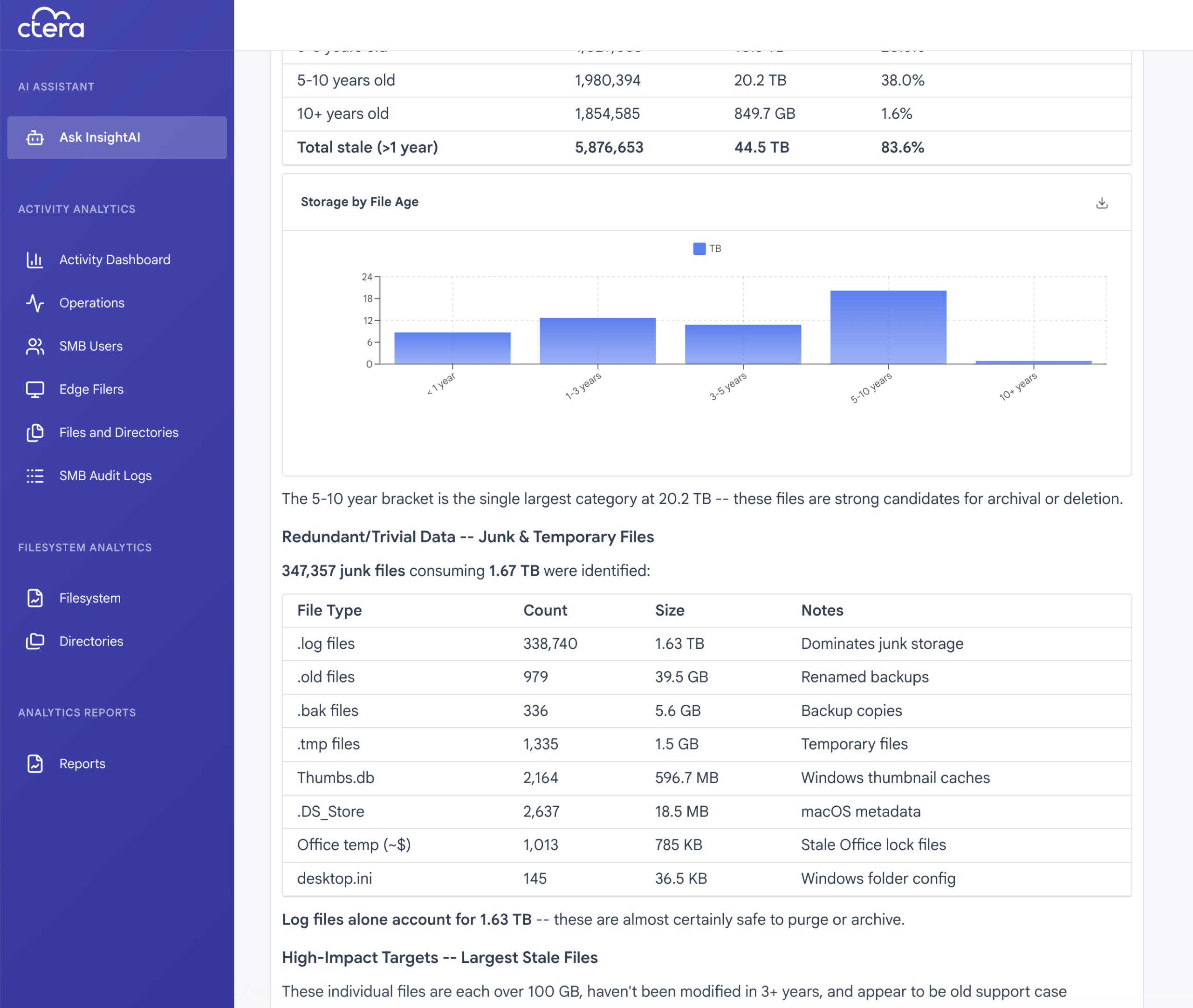Click the Operations pulse icon
The image size is (1193, 1008).
35,303
